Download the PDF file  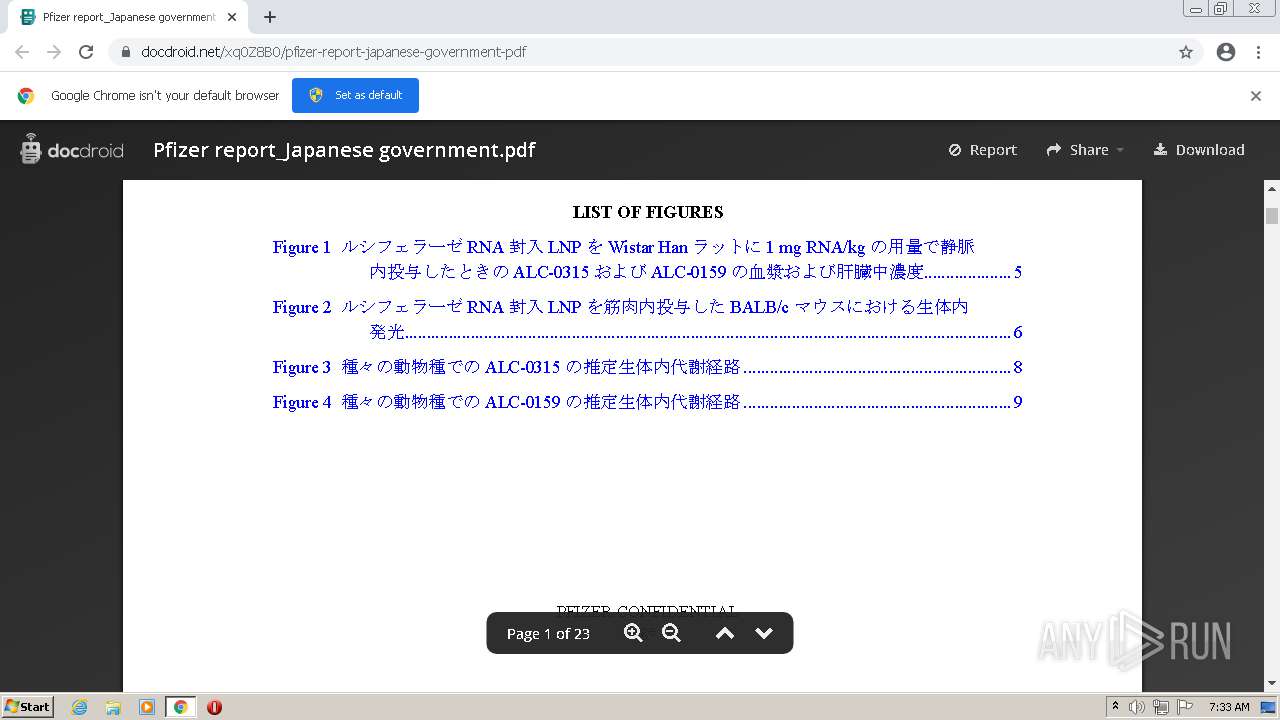tap(1199, 150)
